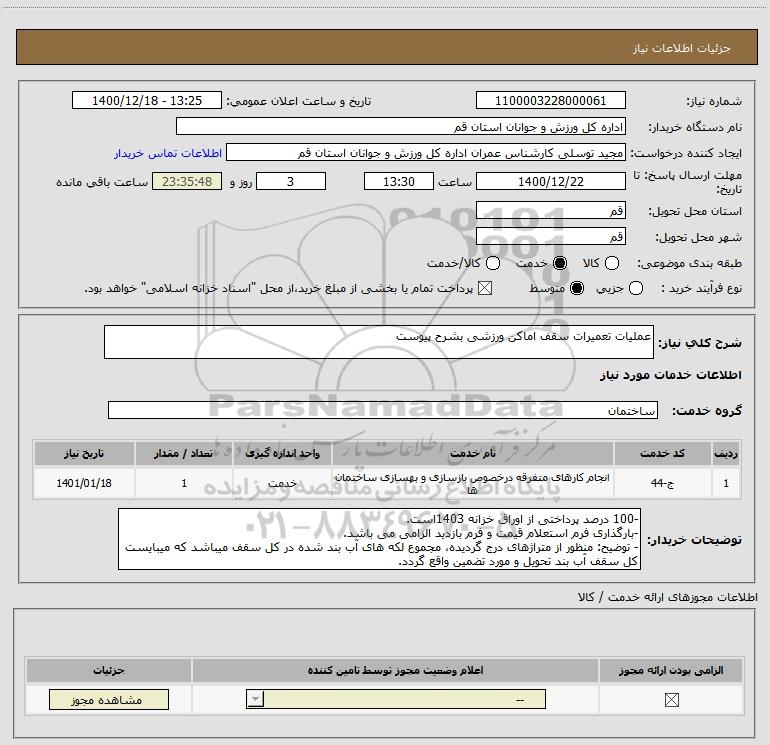Click the اعلام وضعیت مجوز column header
Image resolution: width=770 pixels, height=745 pixels.
click(x=395, y=670)
